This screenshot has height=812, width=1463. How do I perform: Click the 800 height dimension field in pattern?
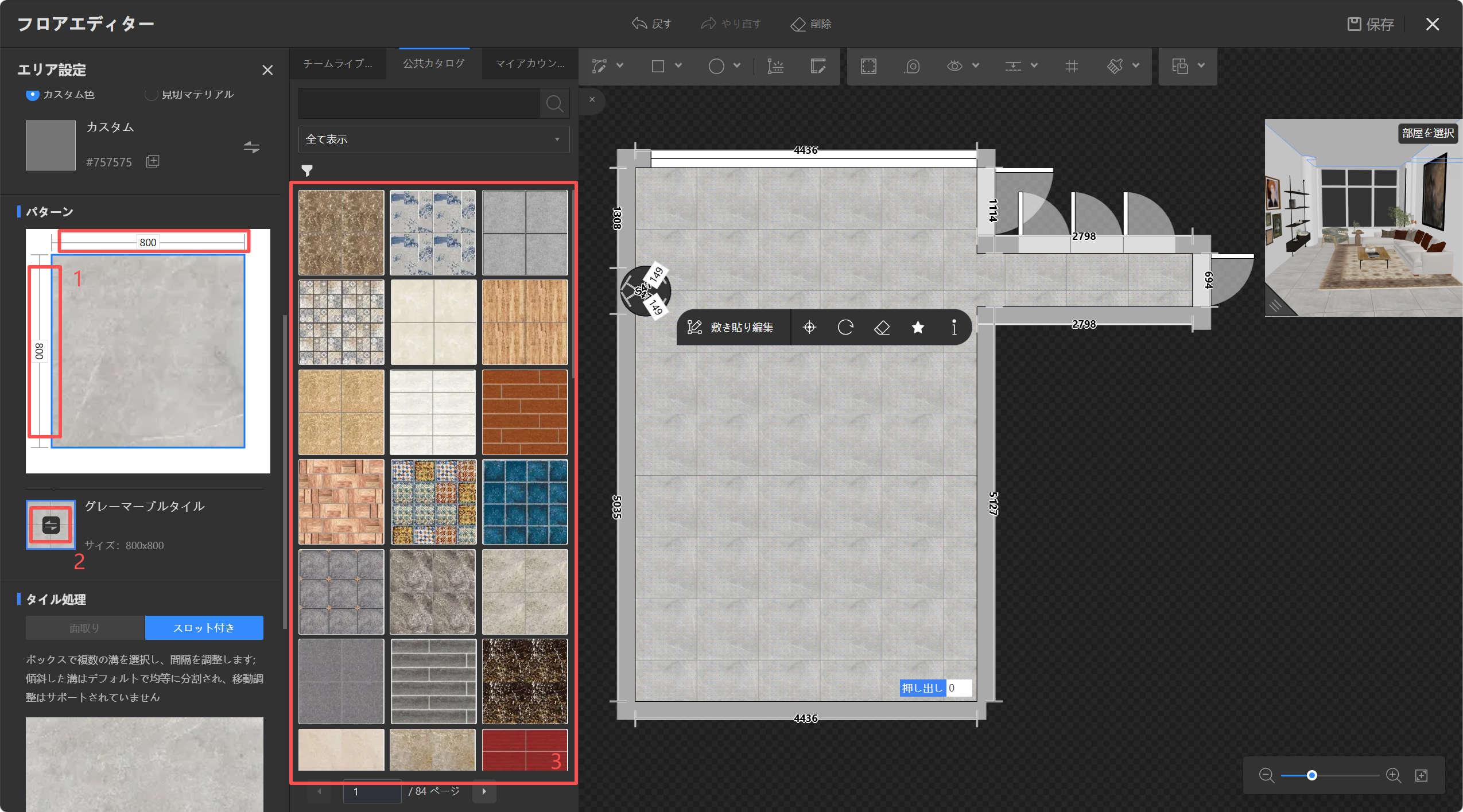[40, 351]
